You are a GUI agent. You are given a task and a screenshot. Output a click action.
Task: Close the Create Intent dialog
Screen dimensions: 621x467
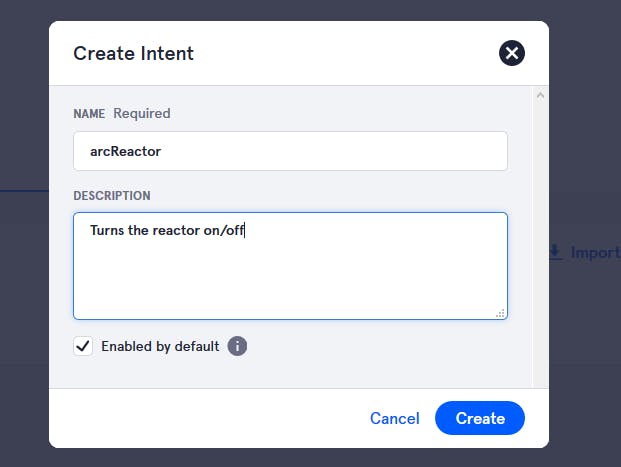(512, 53)
